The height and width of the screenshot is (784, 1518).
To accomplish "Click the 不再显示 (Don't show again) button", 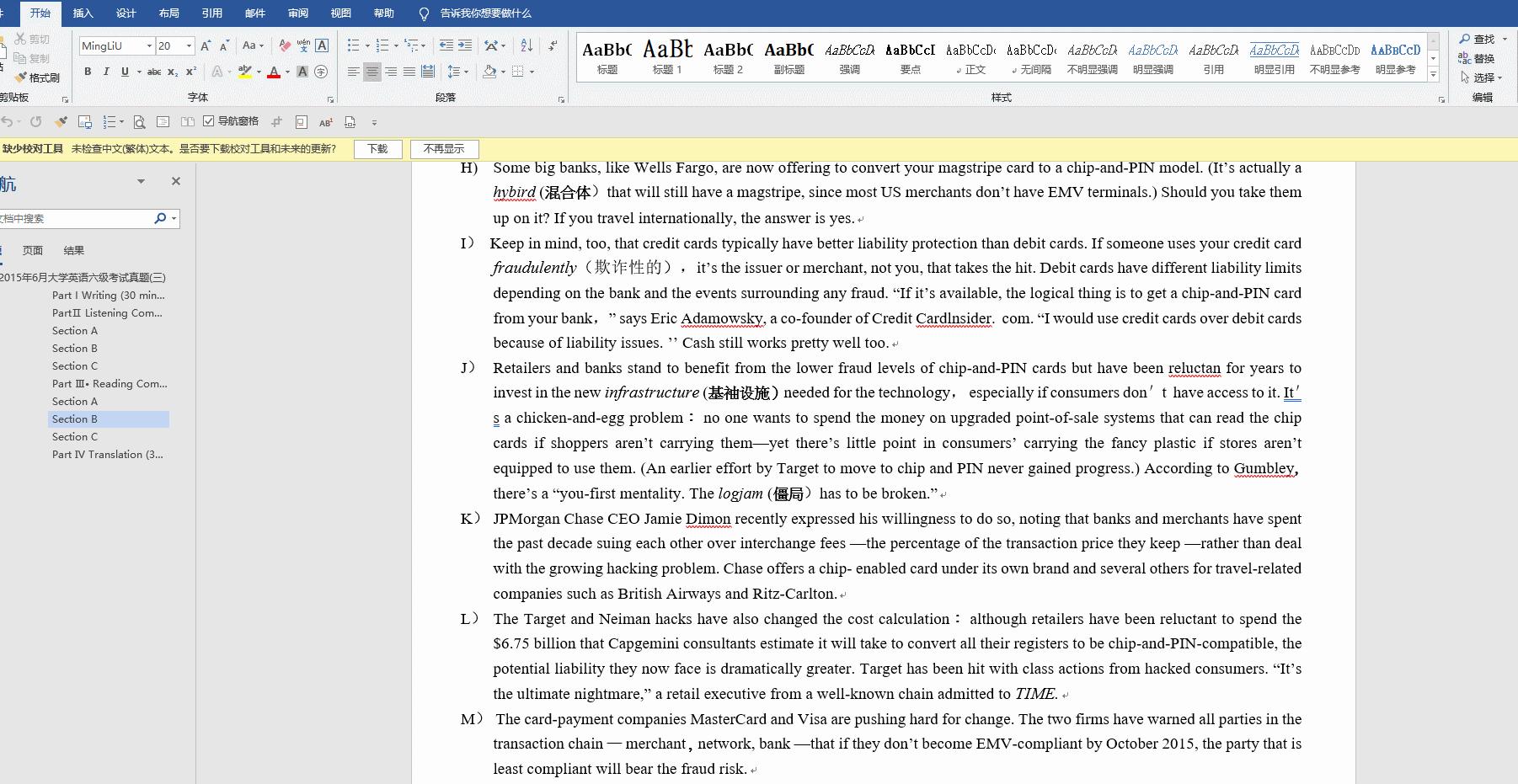I will point(444,149).
